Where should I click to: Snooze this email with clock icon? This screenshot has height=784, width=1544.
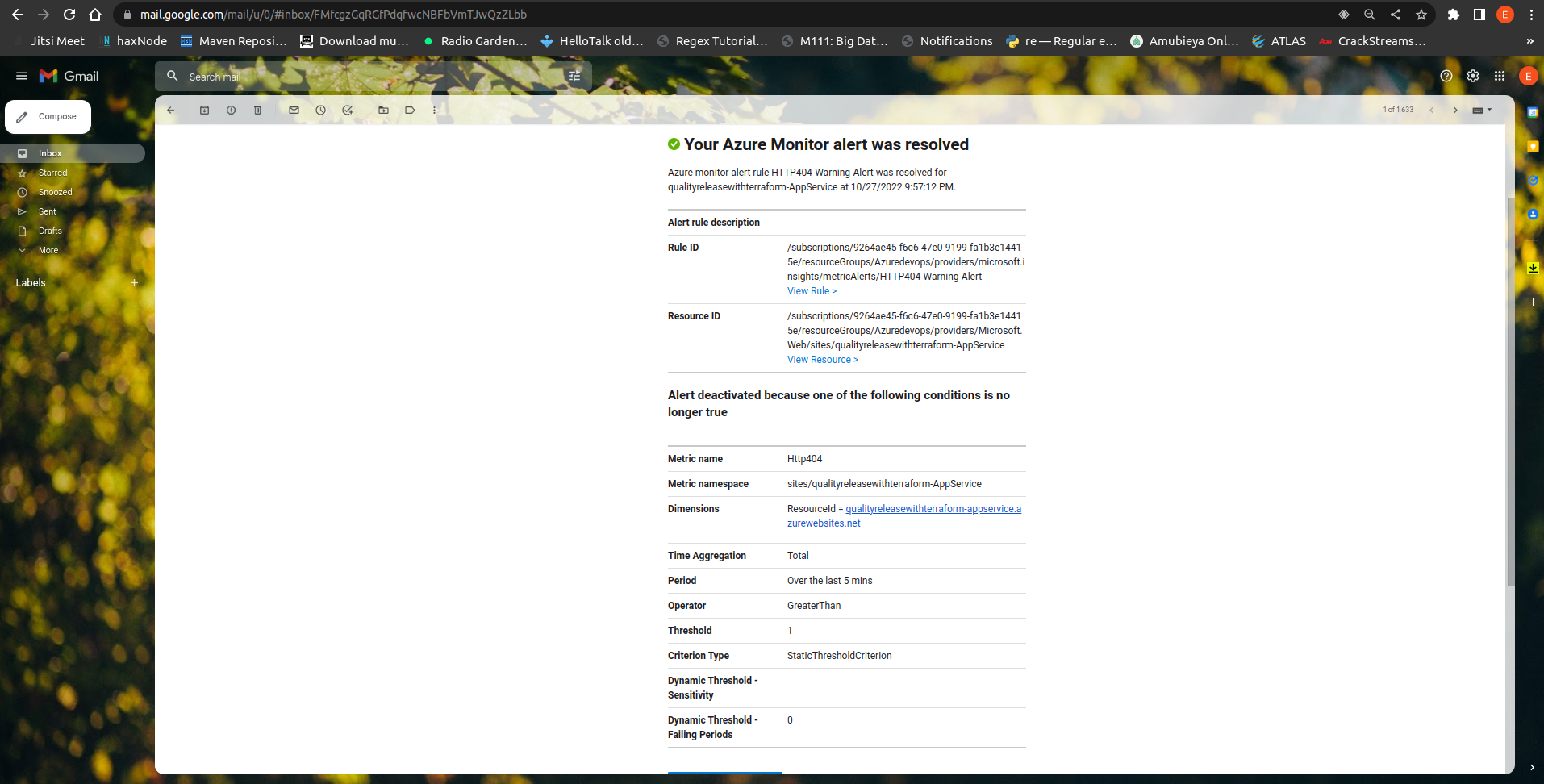point(321,110)
